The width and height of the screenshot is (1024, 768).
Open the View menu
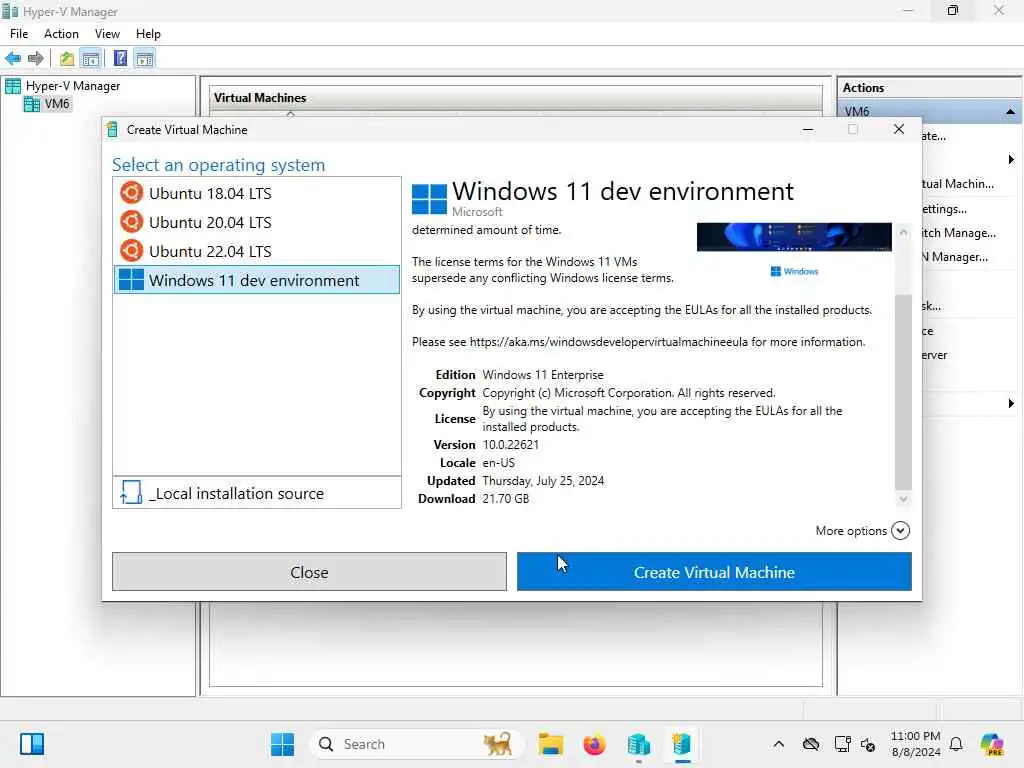click(107, 34)
